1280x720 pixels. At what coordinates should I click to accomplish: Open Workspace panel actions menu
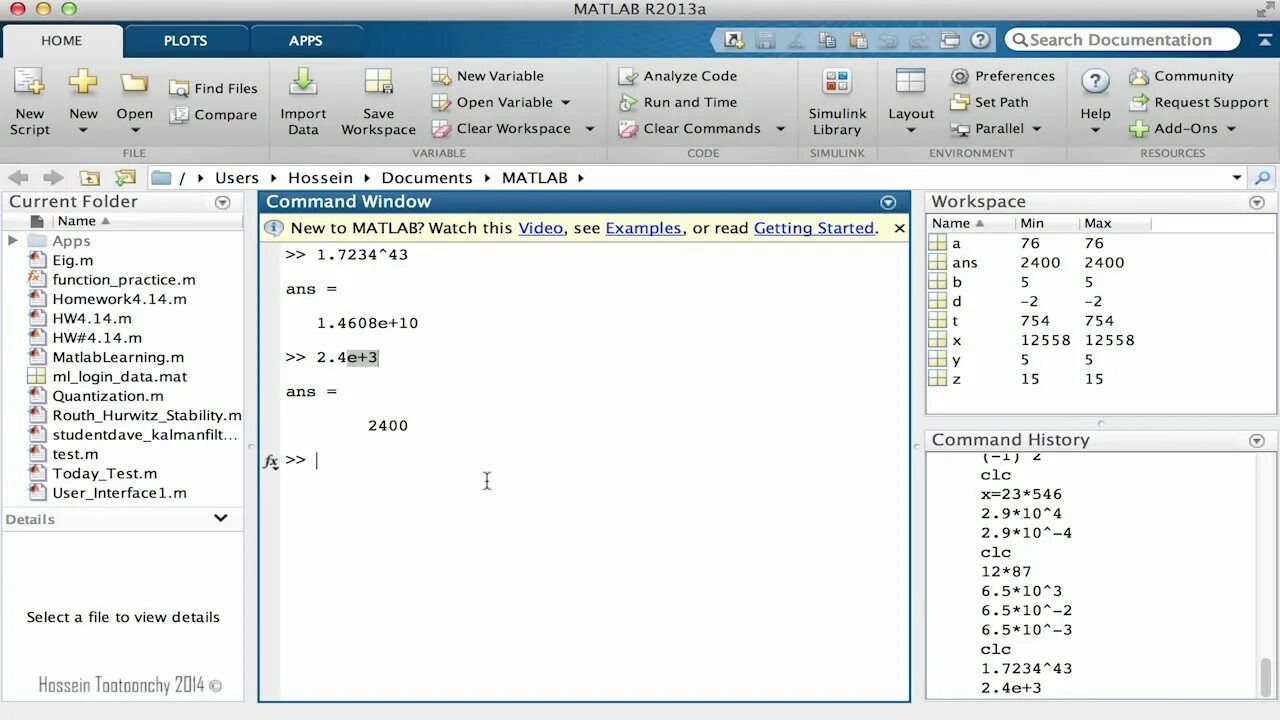pyautogui.click(x=1257, y=202)
